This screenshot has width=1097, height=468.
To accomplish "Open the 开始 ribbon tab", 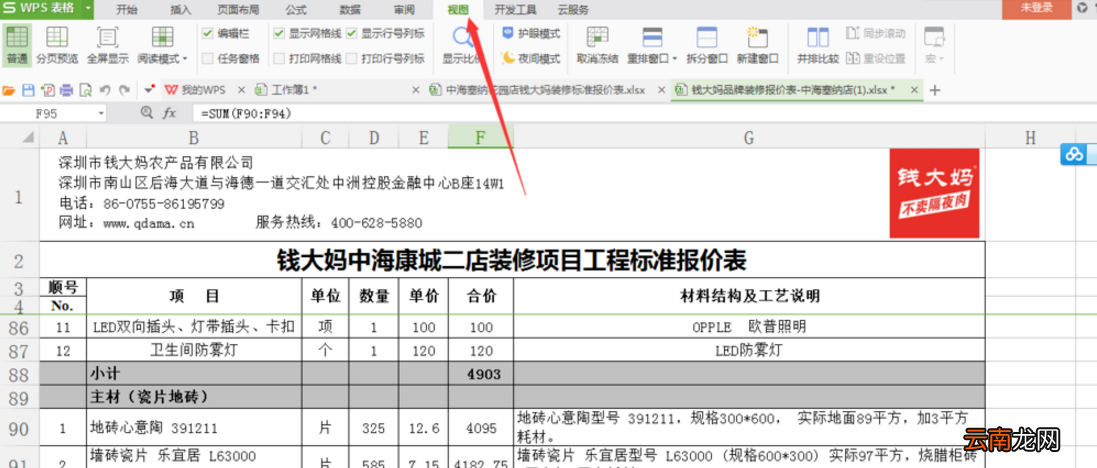I will point(127,10).
